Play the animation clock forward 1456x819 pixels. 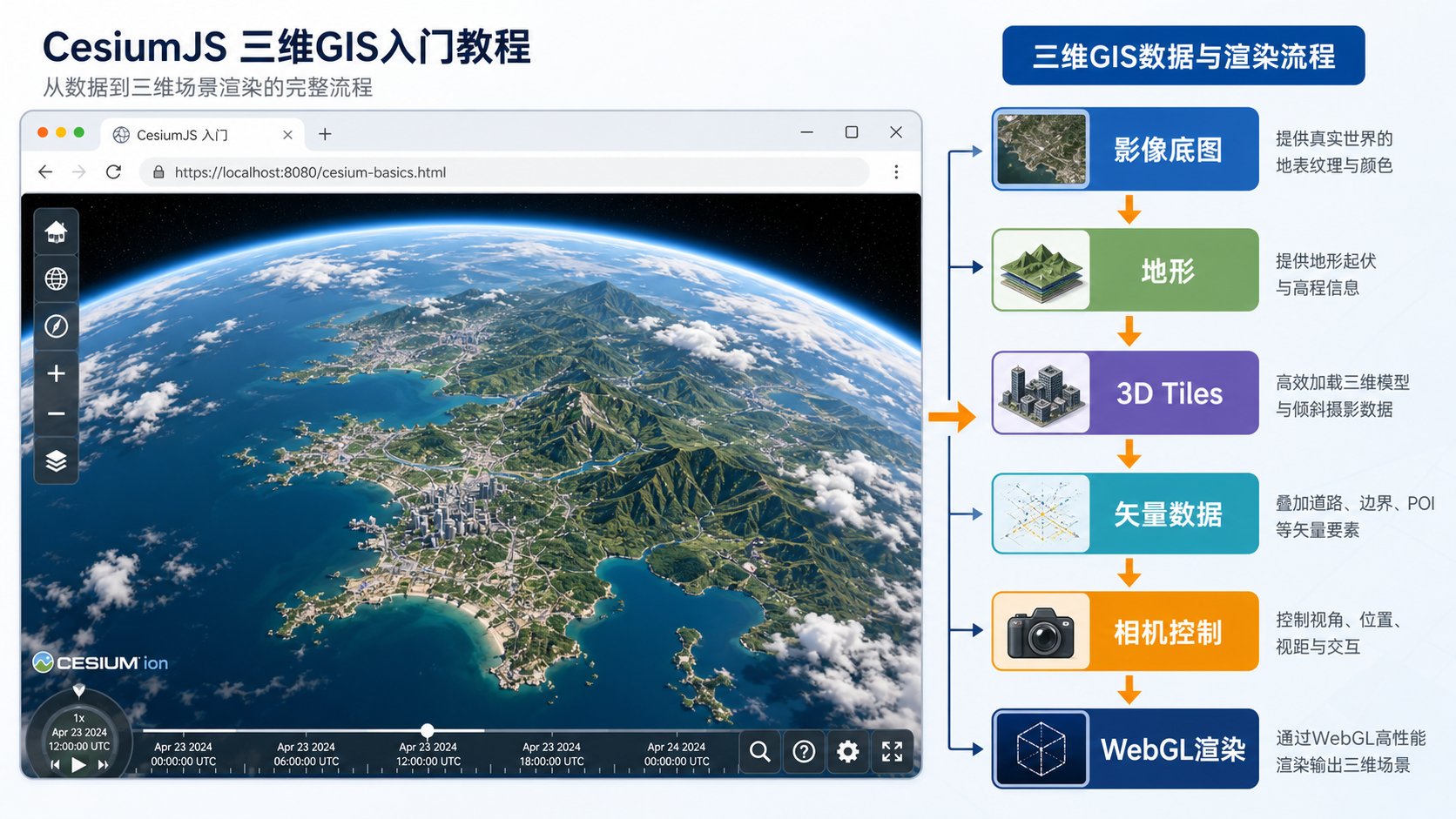78,764
